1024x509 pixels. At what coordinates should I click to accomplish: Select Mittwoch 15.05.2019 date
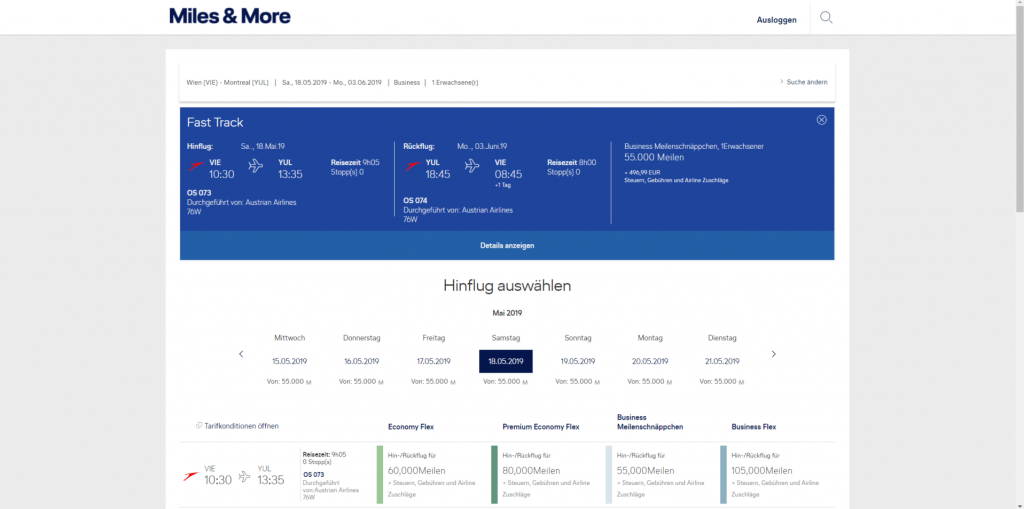289,361
